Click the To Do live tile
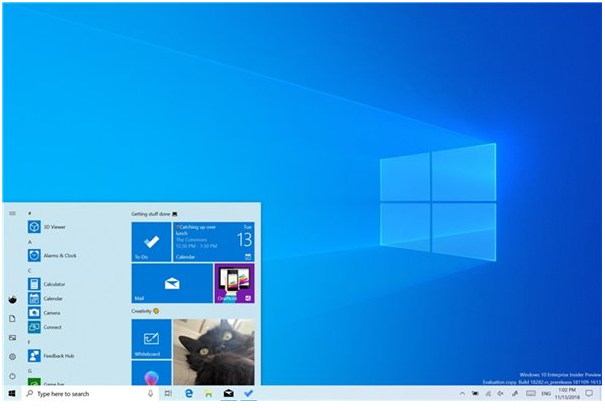The height and width of the screenshot is (410, 605). (151, 242)
